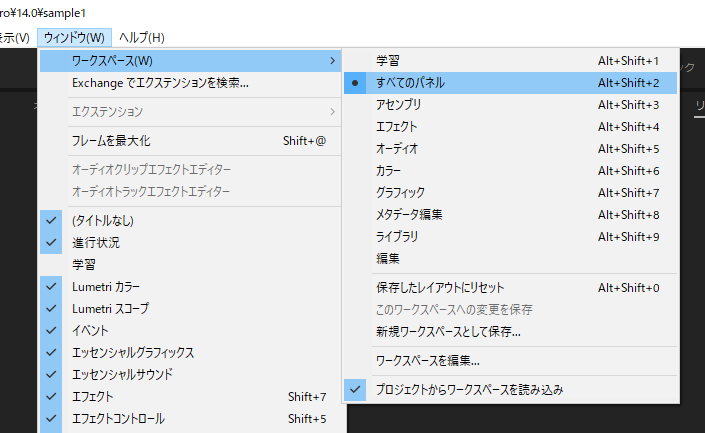Switch to グラフィック workspace
705x433 pixels.
point(510,193)
